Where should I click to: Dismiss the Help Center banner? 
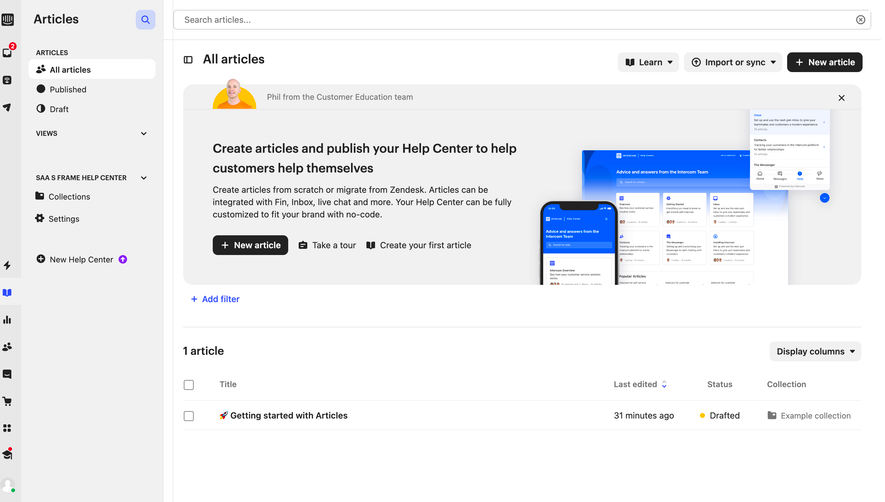(x=842, y=98)
